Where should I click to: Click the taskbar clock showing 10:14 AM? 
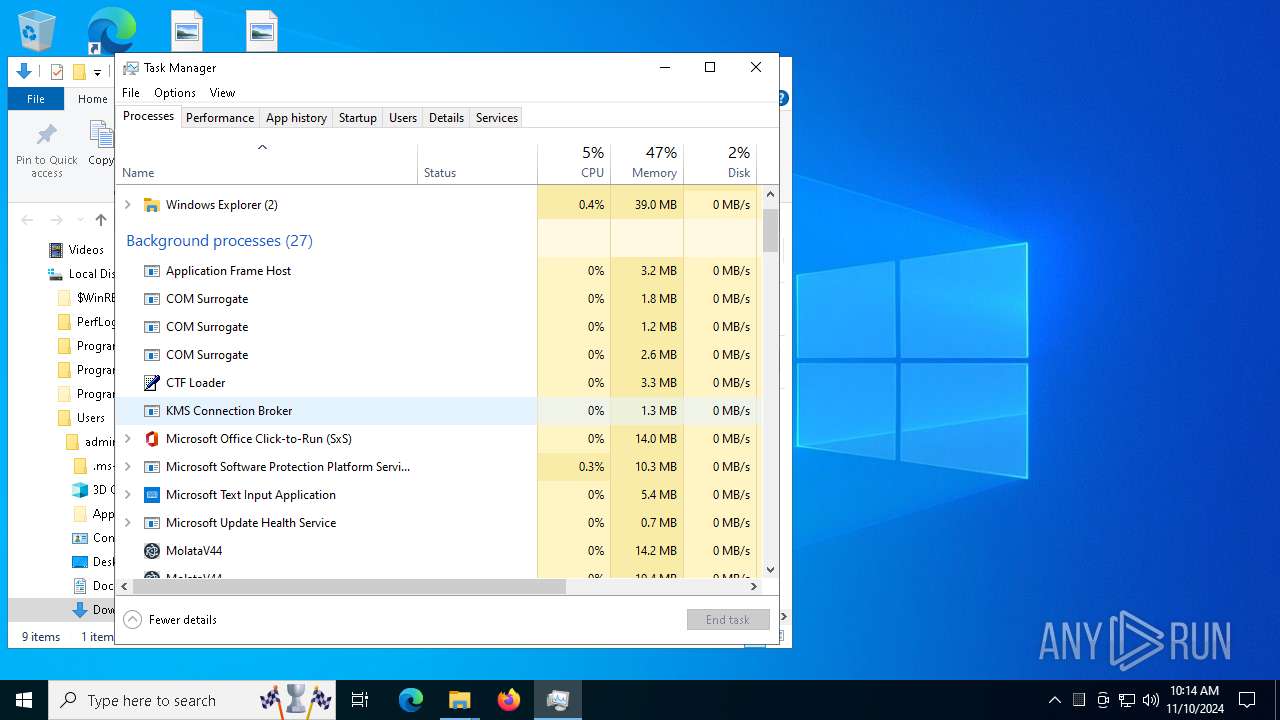pos(1195,700)
